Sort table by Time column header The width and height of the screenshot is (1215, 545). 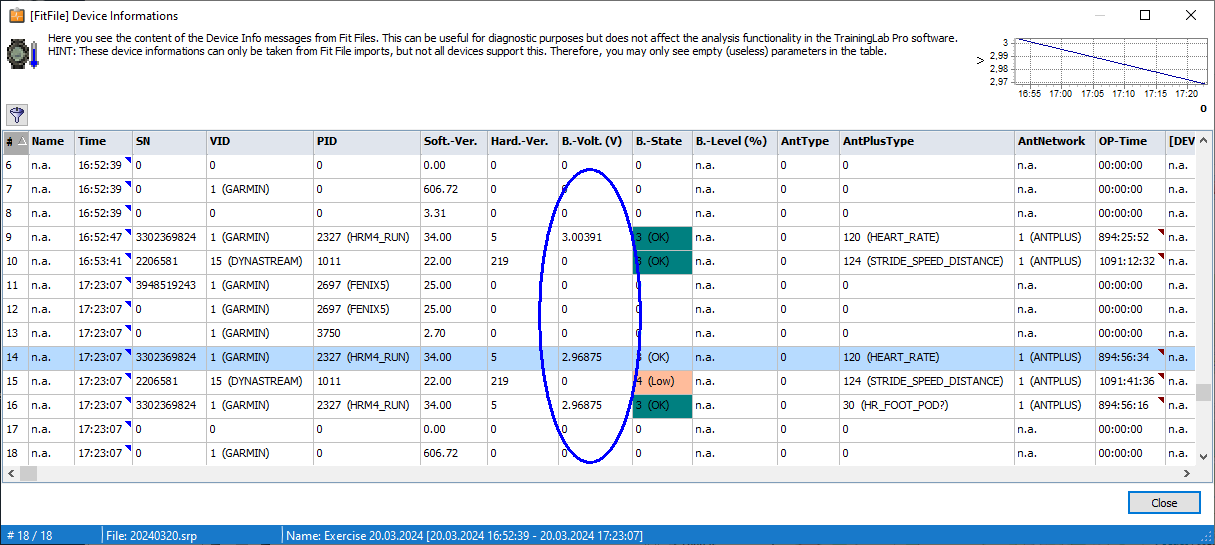(x=104, y=142)
